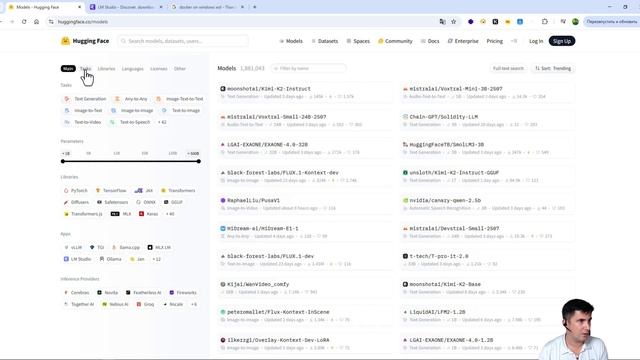Expand the +12 more apps list
Image resolution: width=640 pixels, height=360 pixels.
click(157, 259)
